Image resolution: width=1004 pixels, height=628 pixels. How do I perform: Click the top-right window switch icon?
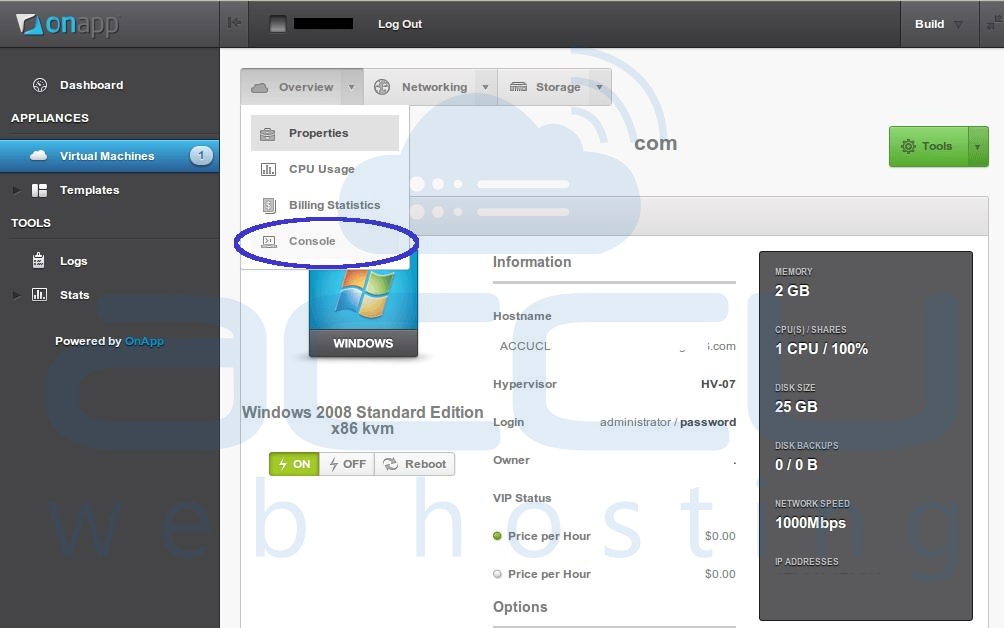[x=993, y=23]
